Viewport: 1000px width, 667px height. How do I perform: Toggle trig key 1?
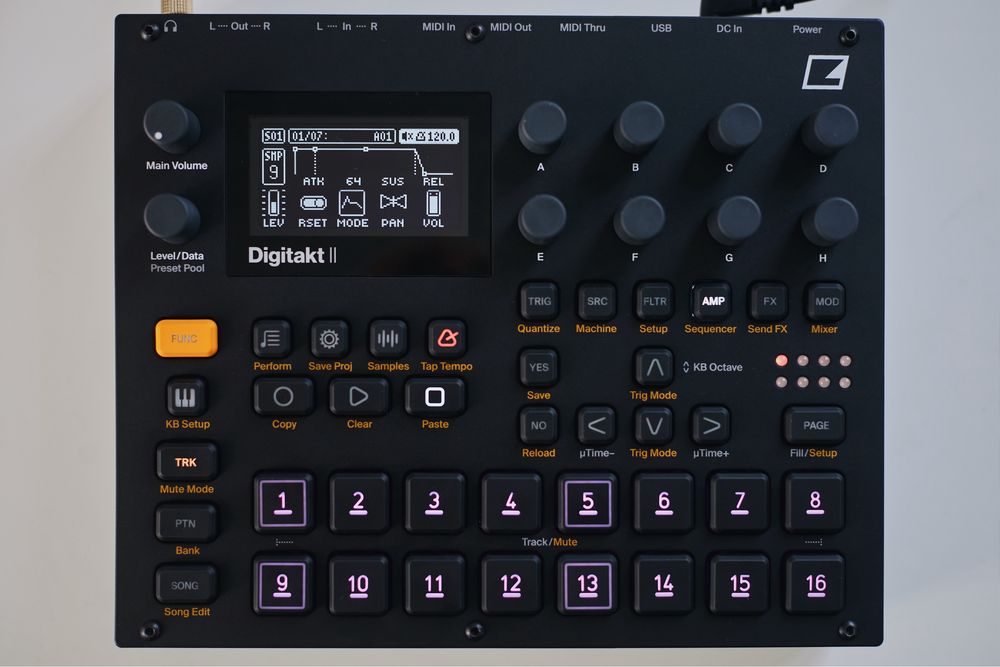[x=283, y=503]
